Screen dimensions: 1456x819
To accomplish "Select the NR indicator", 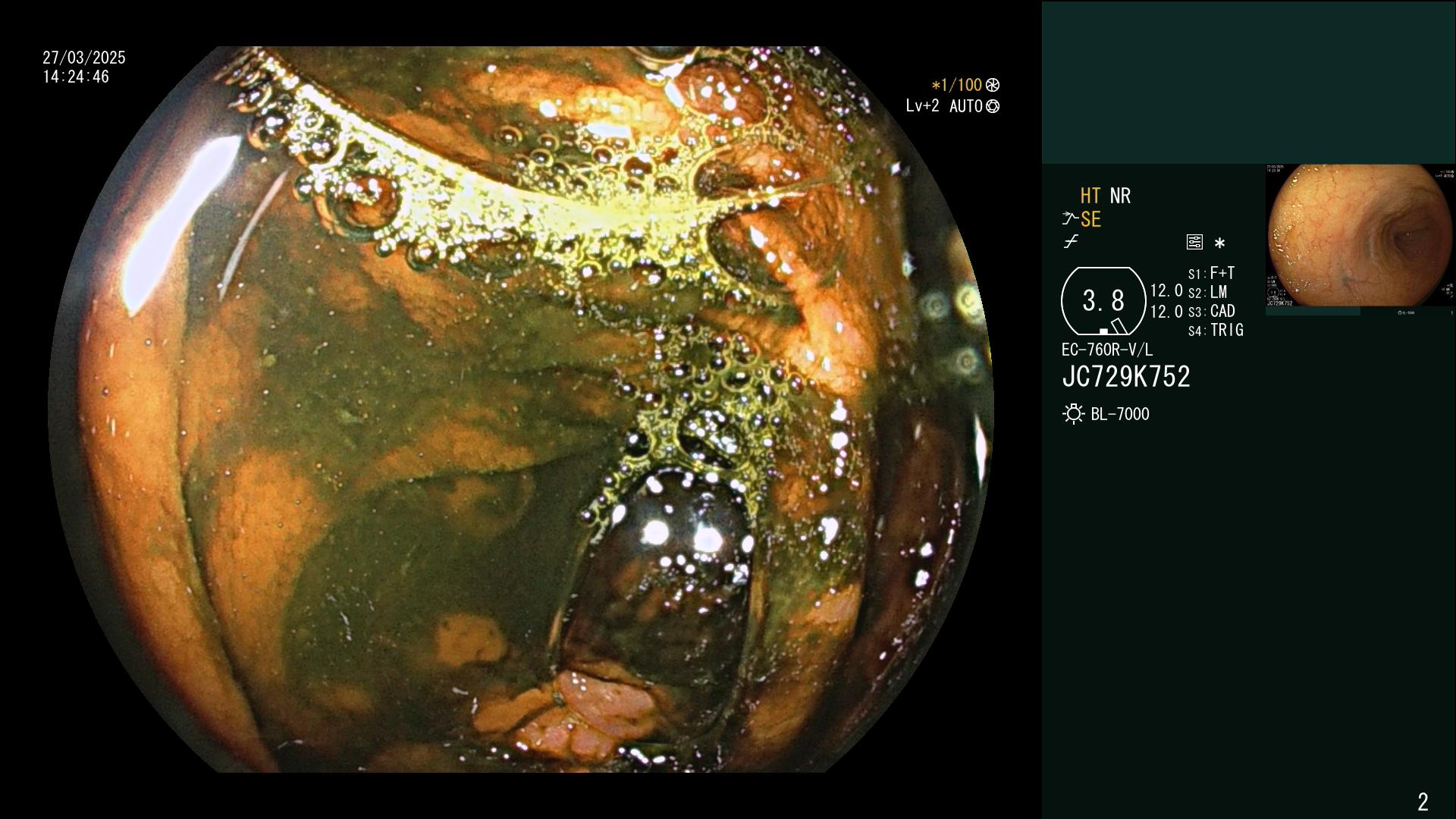I will click(1120, 196).
